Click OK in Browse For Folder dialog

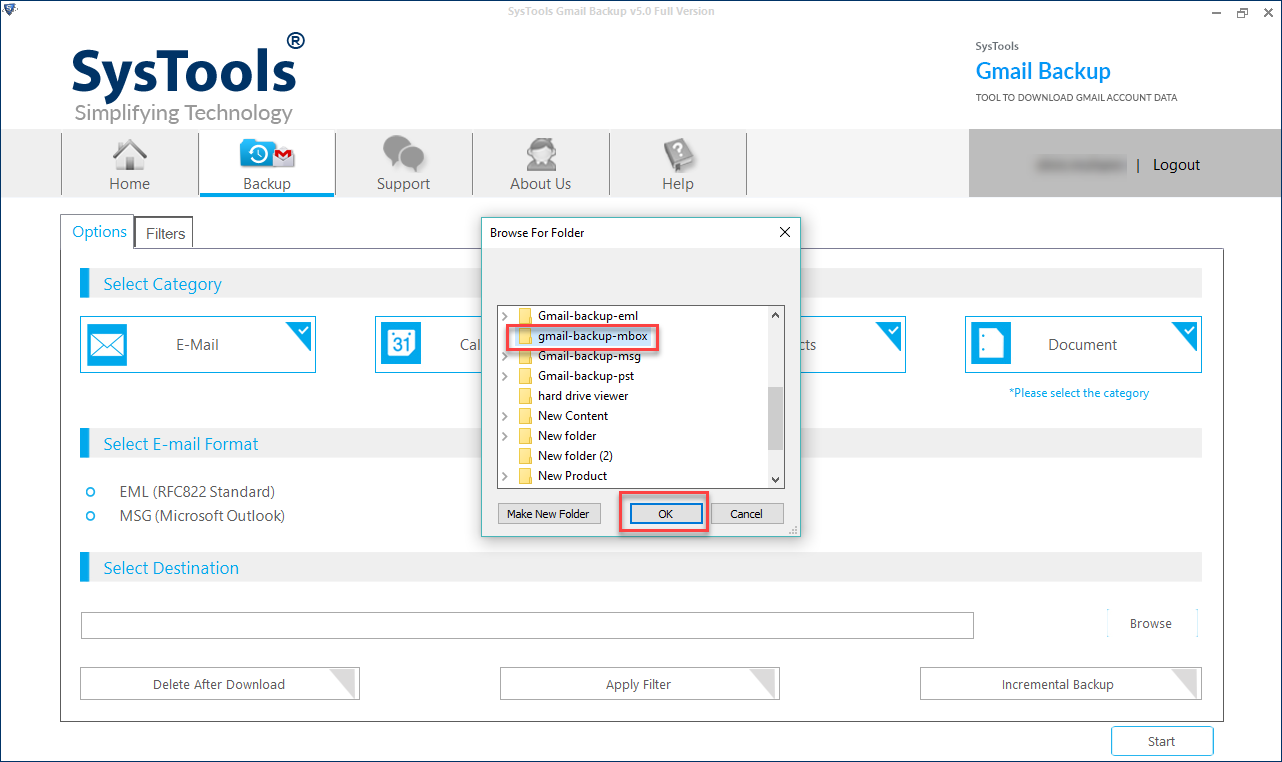665,514
